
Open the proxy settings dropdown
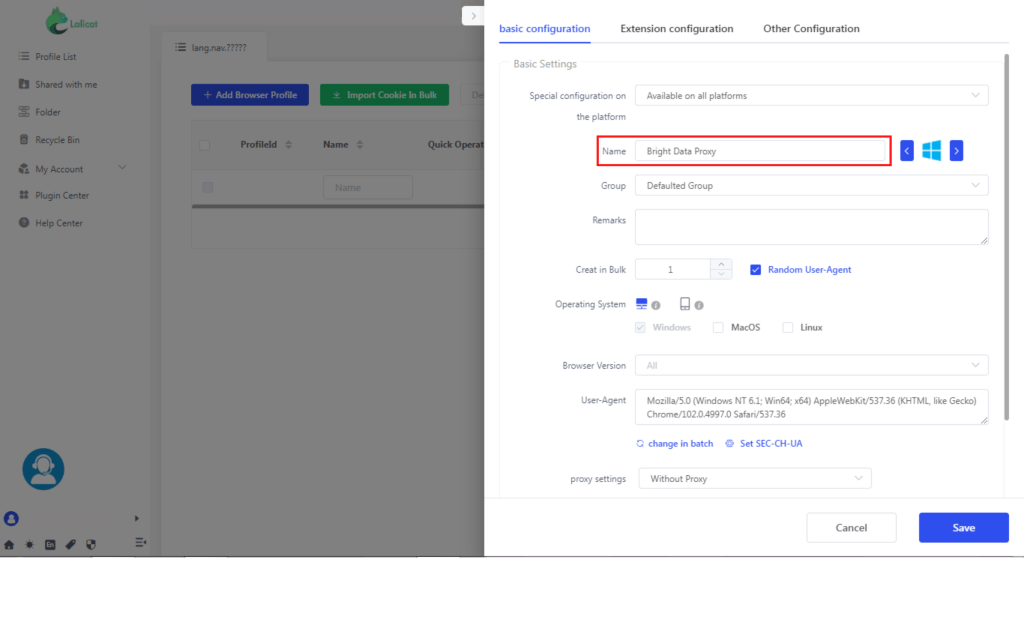coord(753,478)
